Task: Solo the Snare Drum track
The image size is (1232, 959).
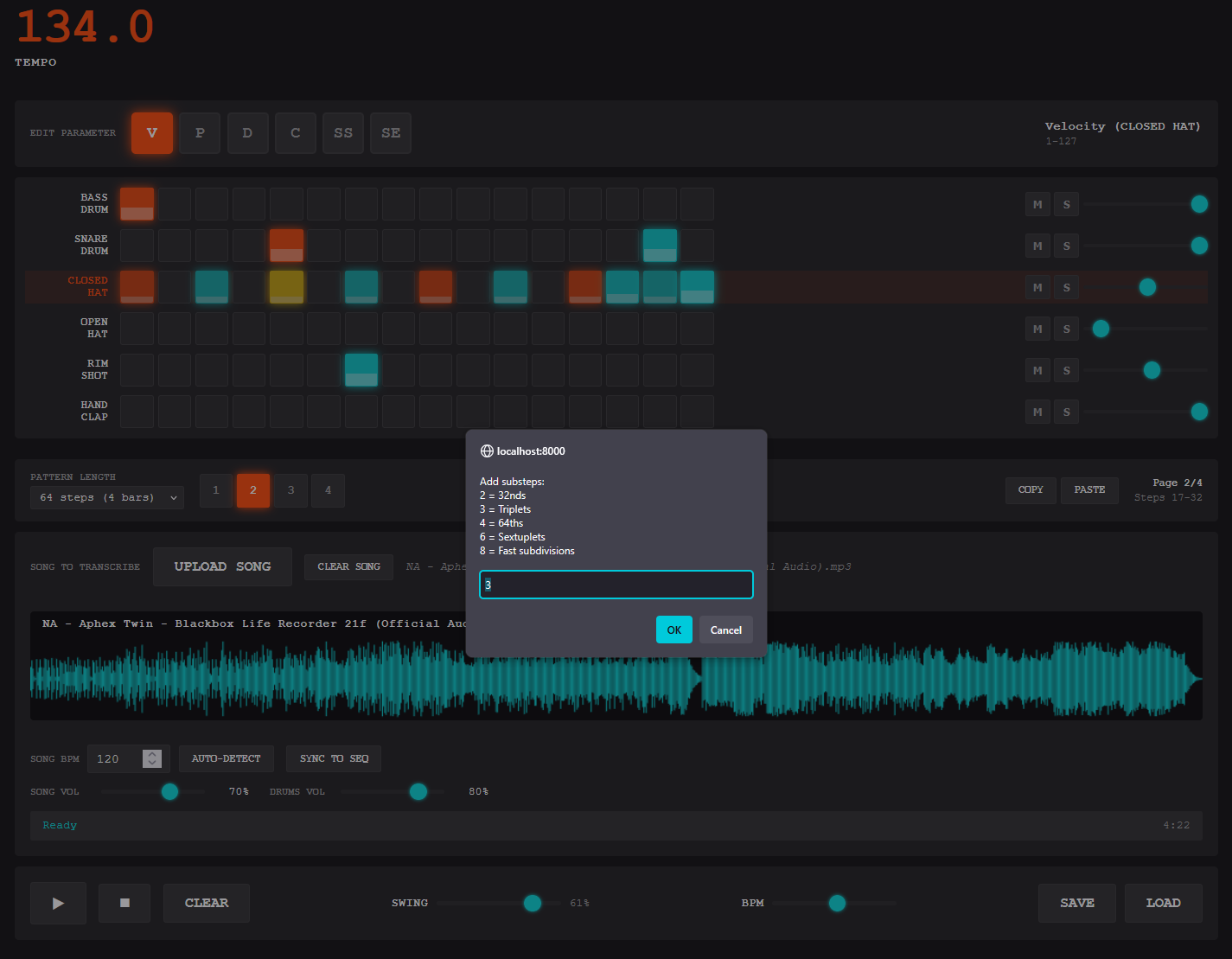Action: click(1066, 246)
